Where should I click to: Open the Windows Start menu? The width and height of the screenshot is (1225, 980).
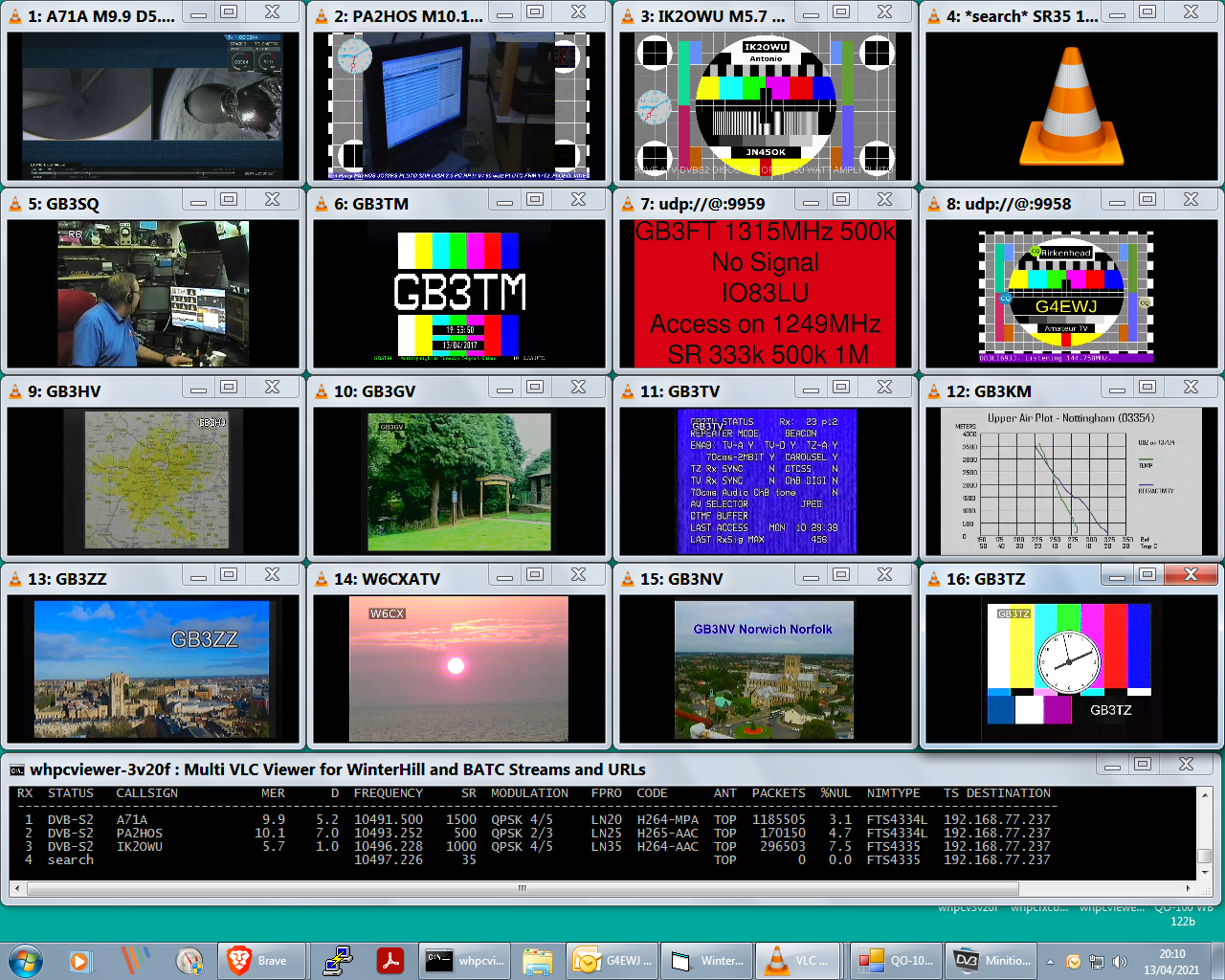click(x=26, y=960)
